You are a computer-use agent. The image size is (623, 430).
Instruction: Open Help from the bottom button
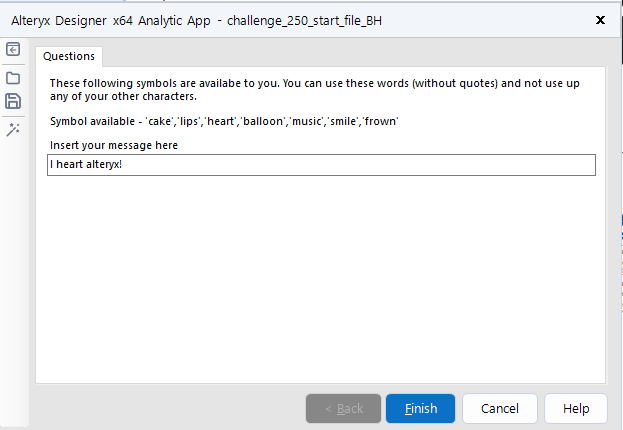(576, 408)
